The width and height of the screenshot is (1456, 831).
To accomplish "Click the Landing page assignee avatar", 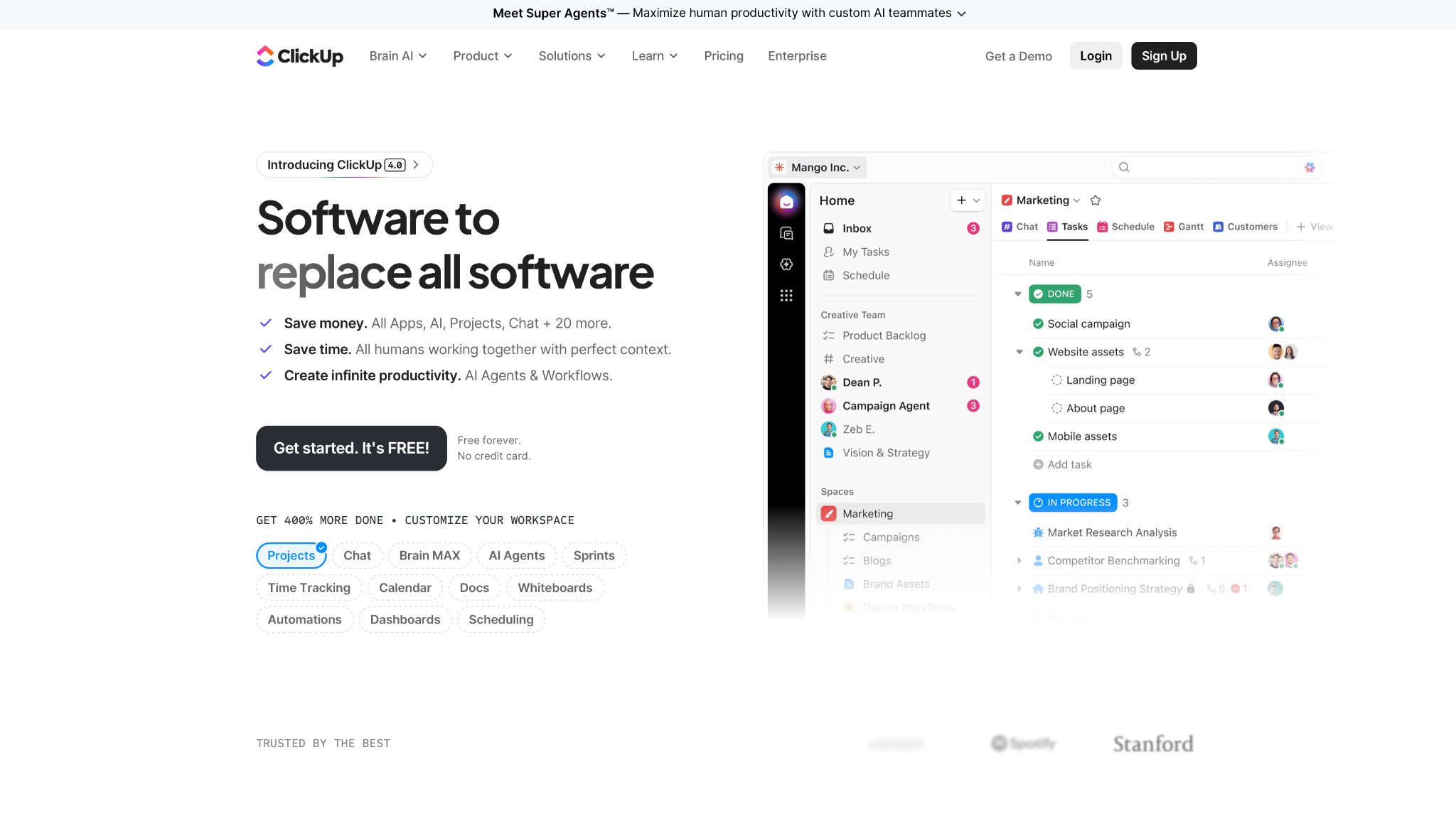I will (1276, 380).
